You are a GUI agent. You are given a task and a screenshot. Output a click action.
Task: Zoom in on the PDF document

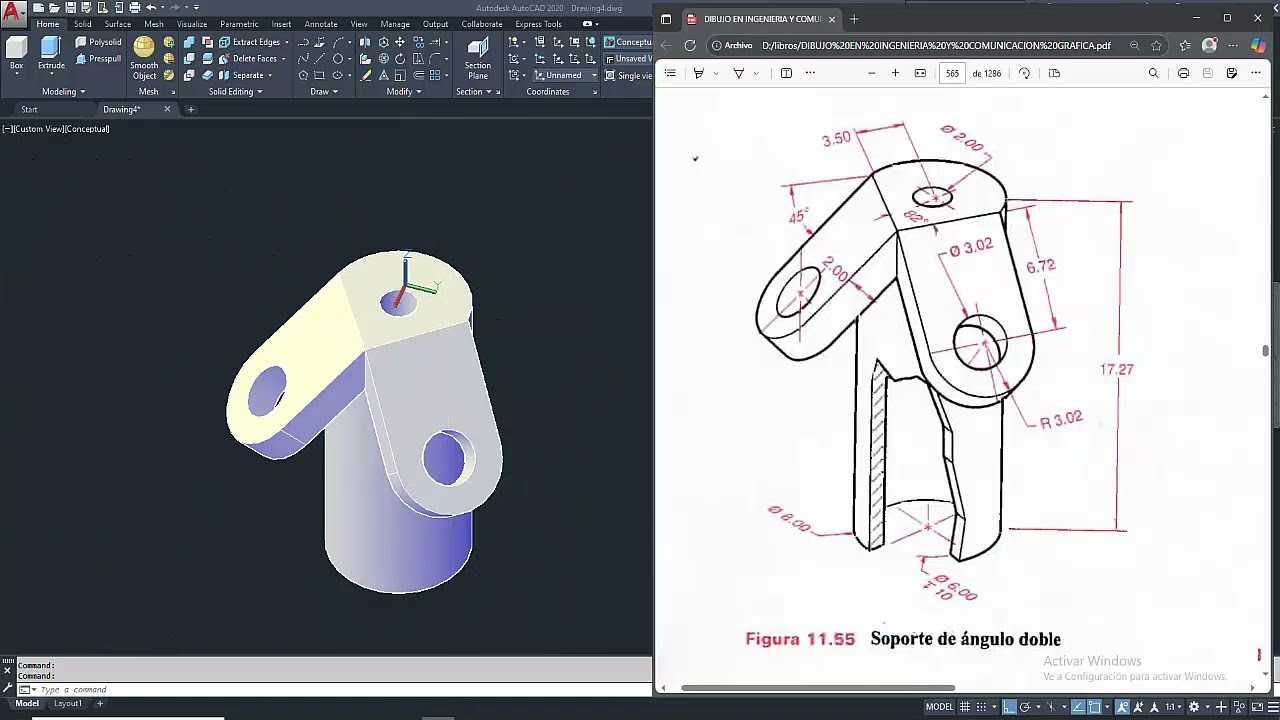(x=895, y=73)
